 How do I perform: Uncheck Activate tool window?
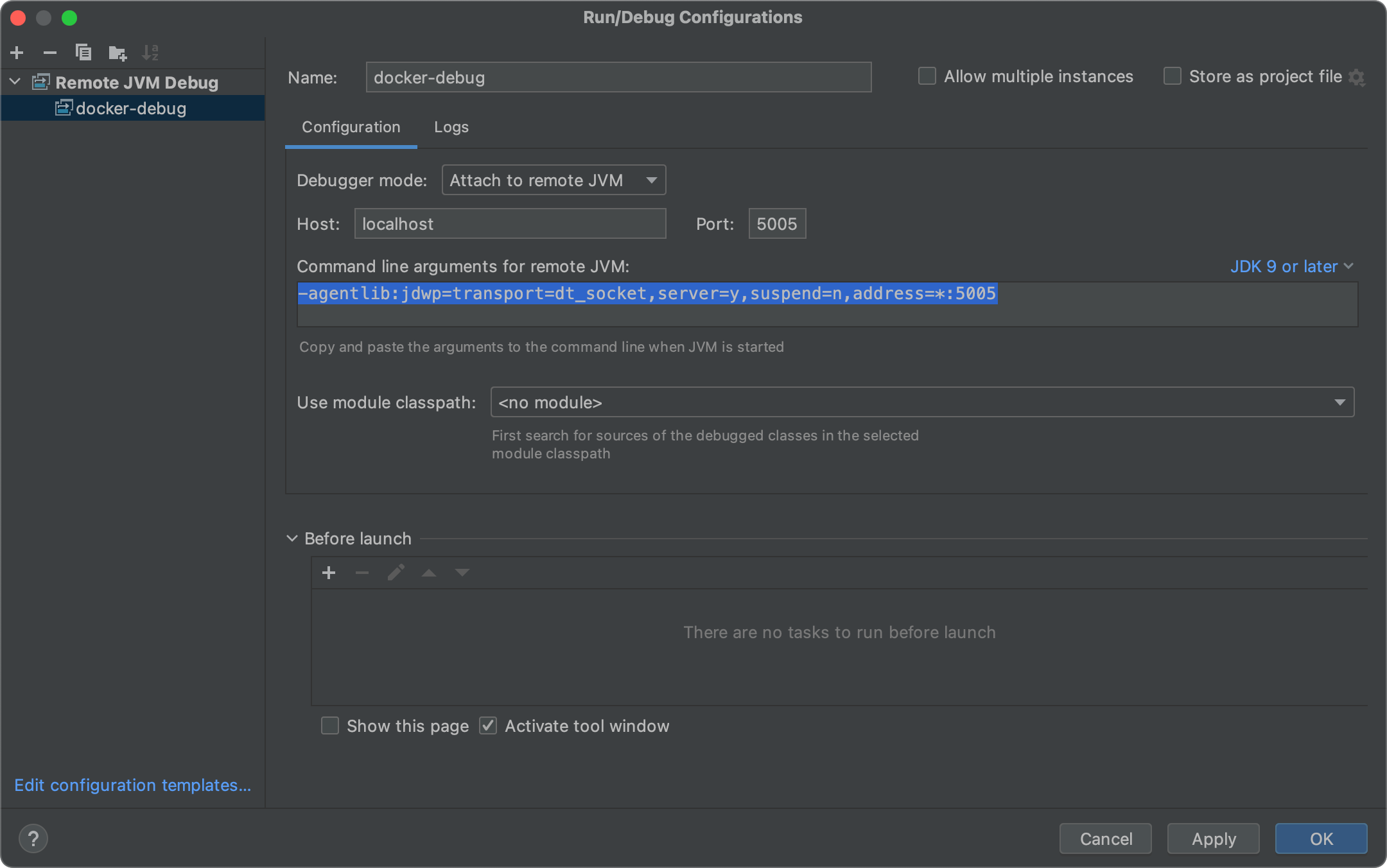488,726
